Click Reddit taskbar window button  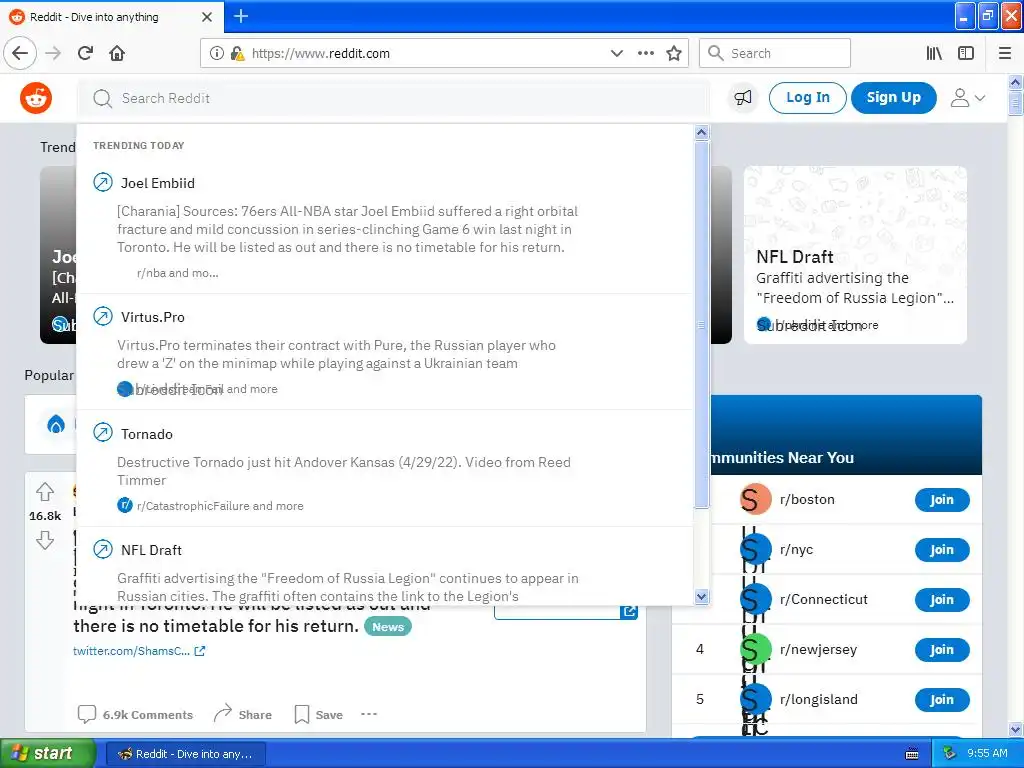point(185,754)
